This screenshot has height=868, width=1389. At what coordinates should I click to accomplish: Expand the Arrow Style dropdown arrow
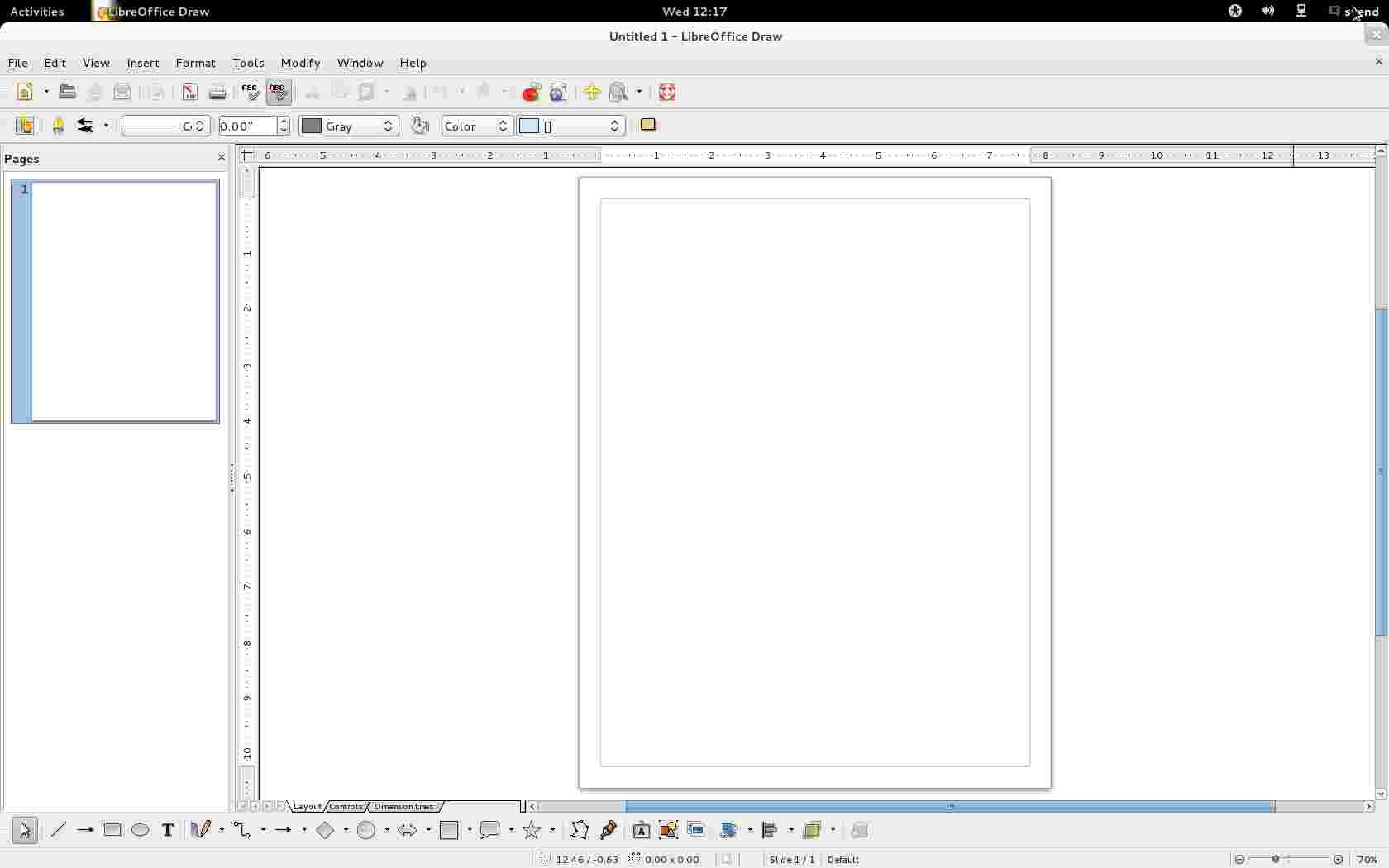click(x=107, y=126)
